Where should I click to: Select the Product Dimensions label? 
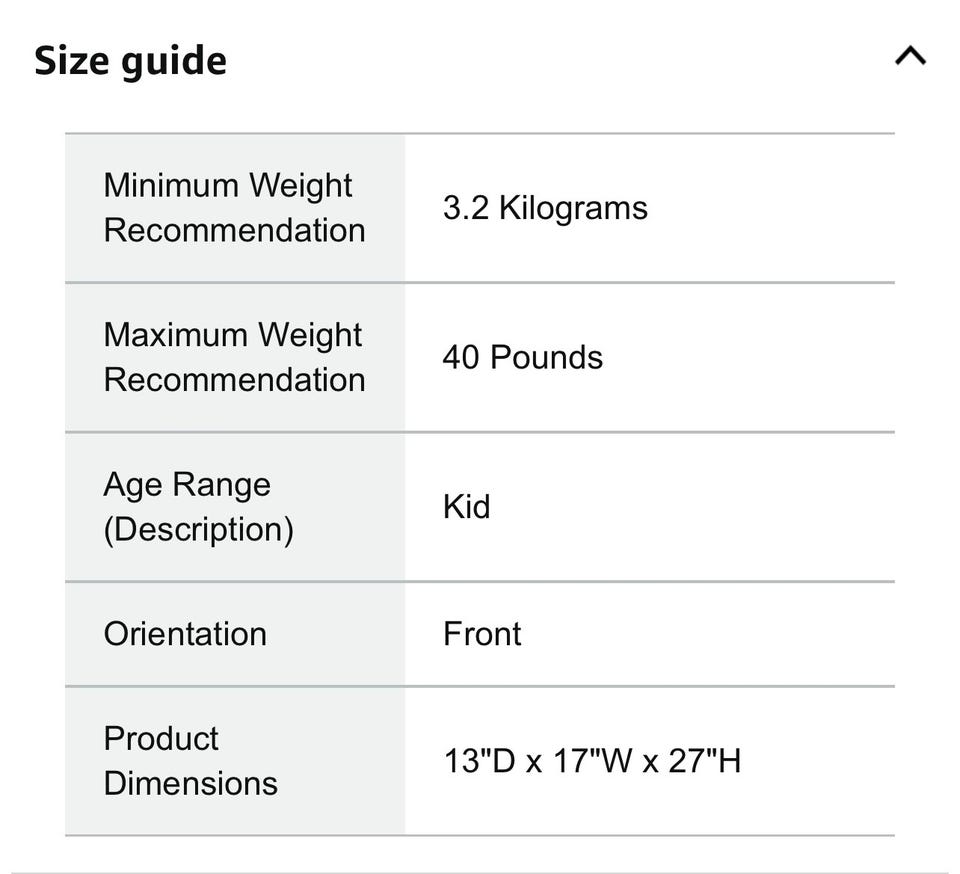point(190,760)
